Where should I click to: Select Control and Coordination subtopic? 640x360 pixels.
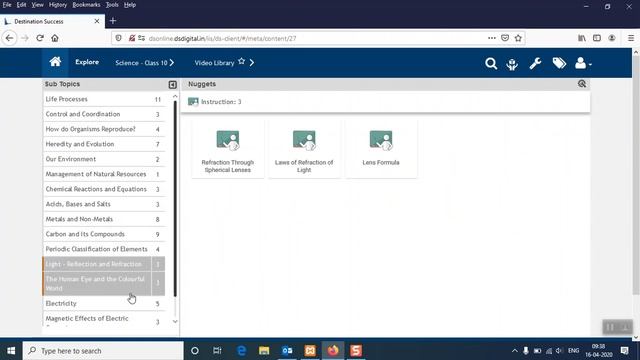click(104, 114)
